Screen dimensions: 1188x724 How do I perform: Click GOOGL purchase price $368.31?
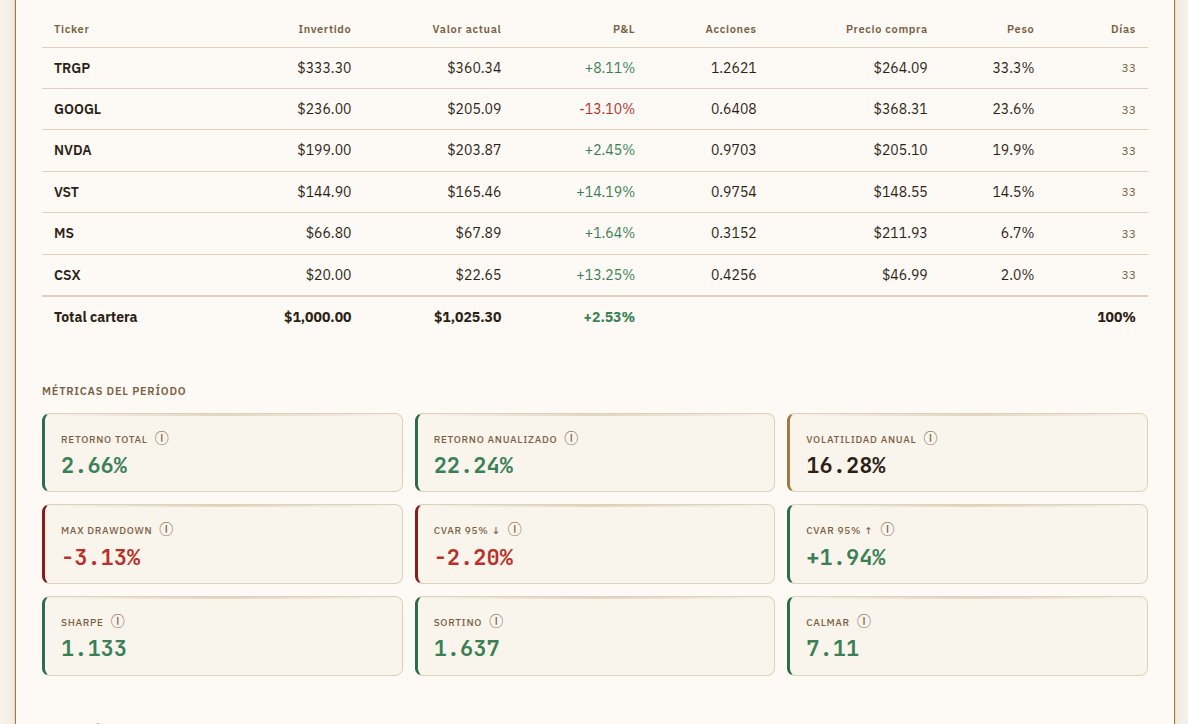point(900,109)
